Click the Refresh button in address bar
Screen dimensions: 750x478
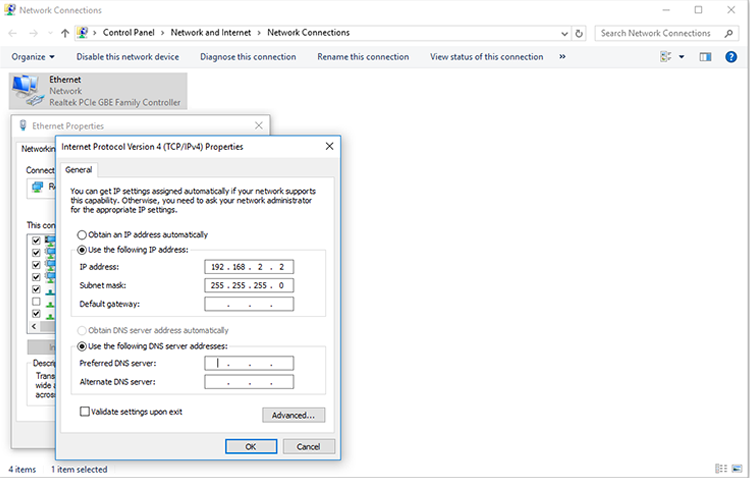580,33
